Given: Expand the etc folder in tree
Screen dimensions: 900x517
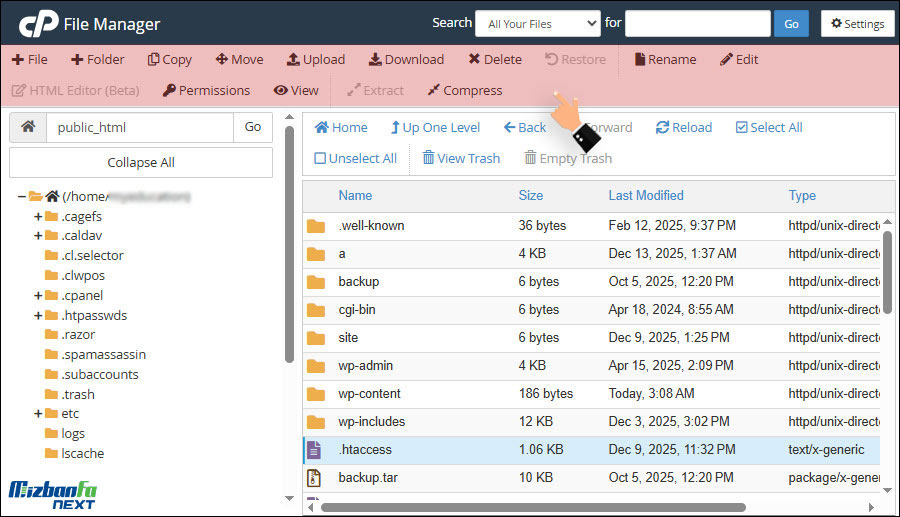Looking at the screenshot, I should click(x=38, y=414).
